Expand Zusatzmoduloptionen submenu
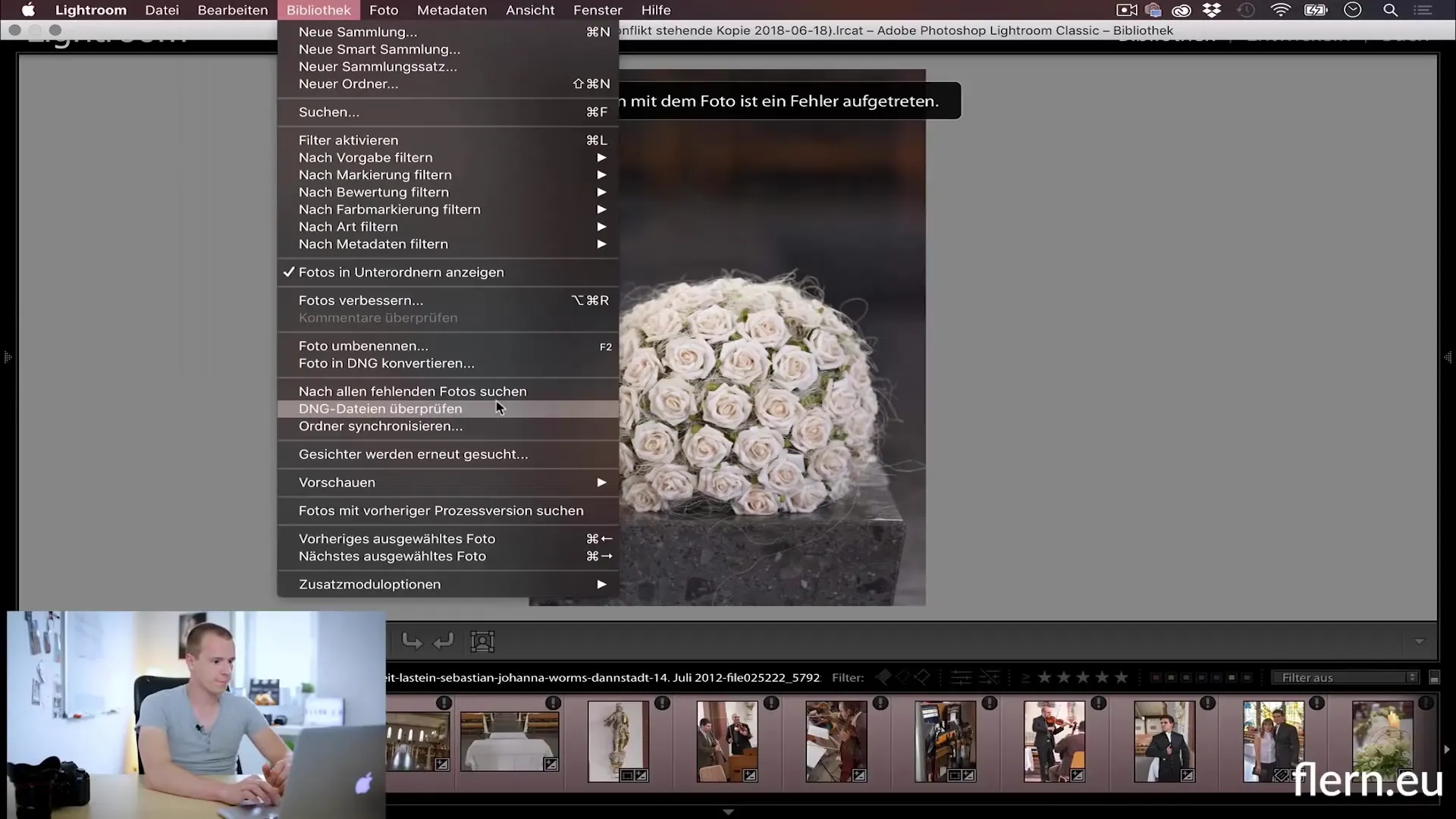 point(447,585)
